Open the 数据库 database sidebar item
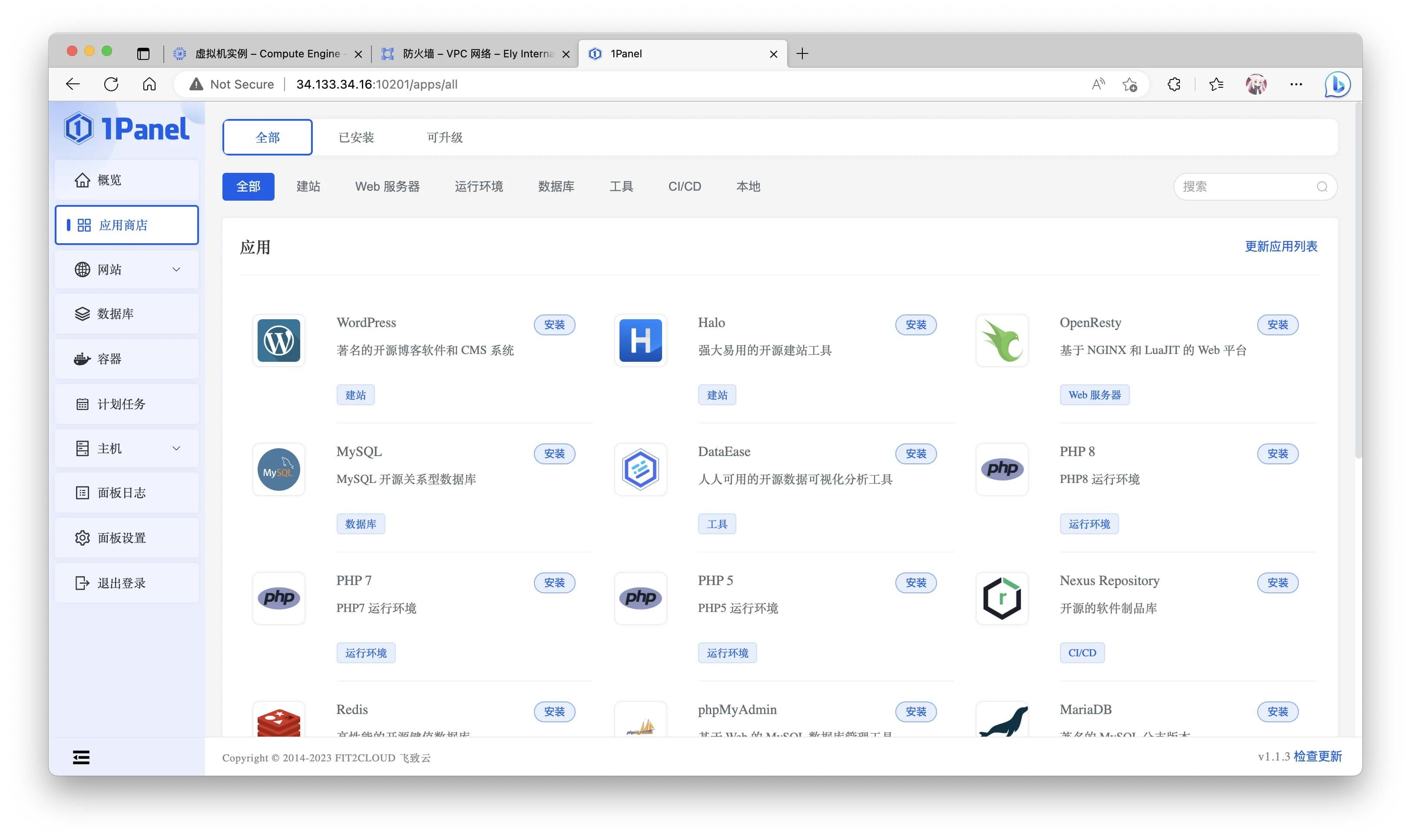1411x840 pixels. pos(126,314)
